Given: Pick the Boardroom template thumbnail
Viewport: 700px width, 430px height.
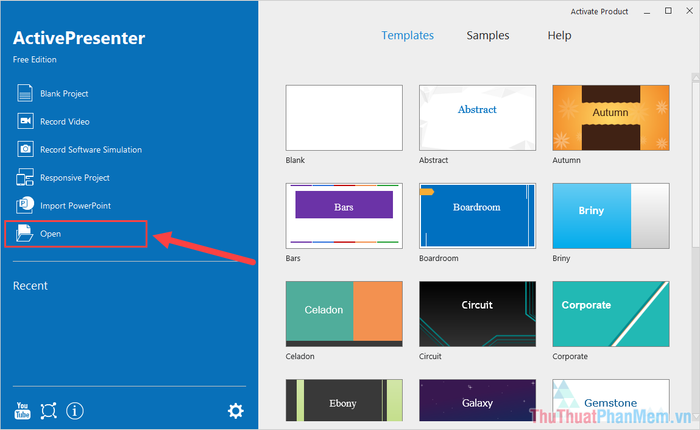Looking at the screenshot, I should [477, 216].
